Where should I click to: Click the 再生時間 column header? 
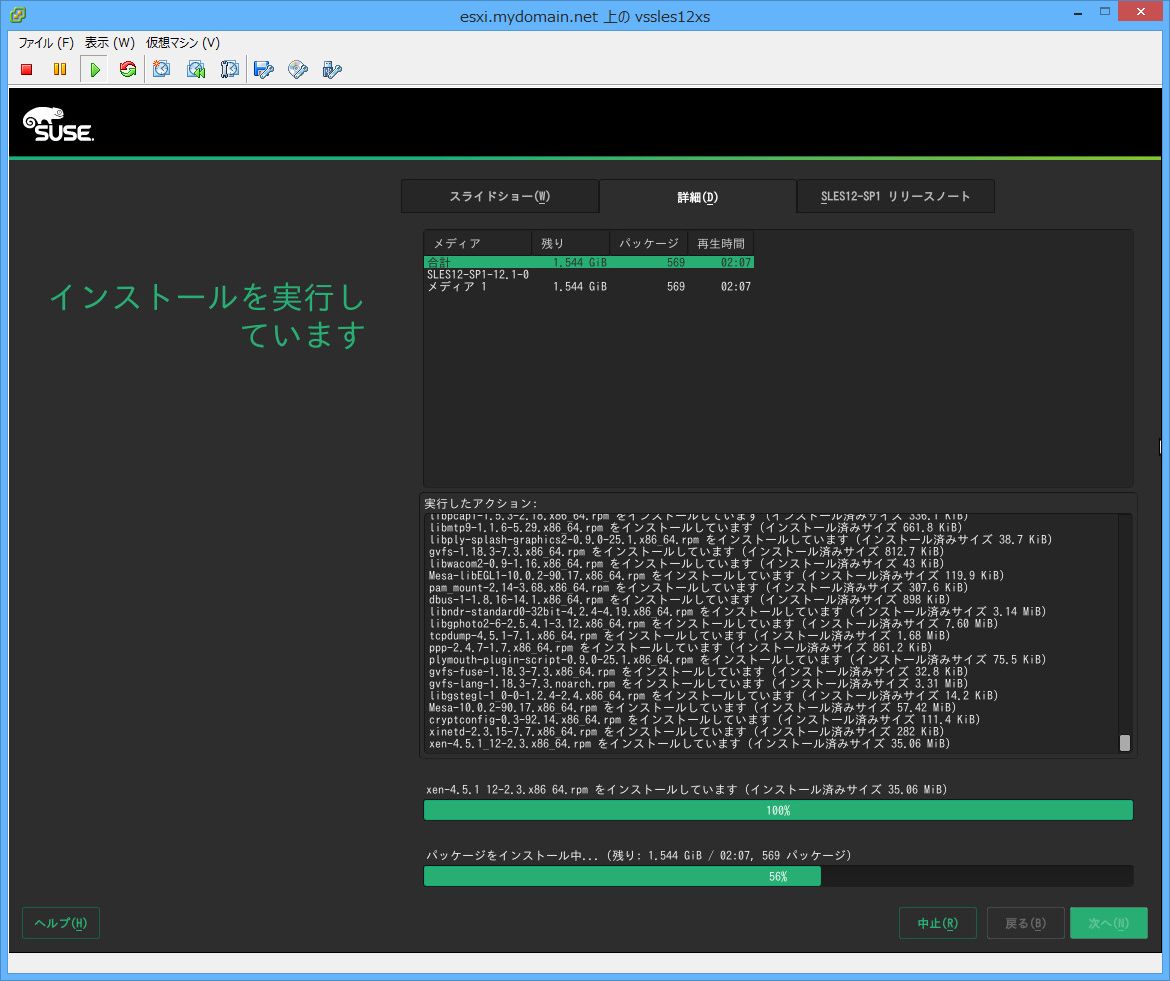click(x=721, y=243)
